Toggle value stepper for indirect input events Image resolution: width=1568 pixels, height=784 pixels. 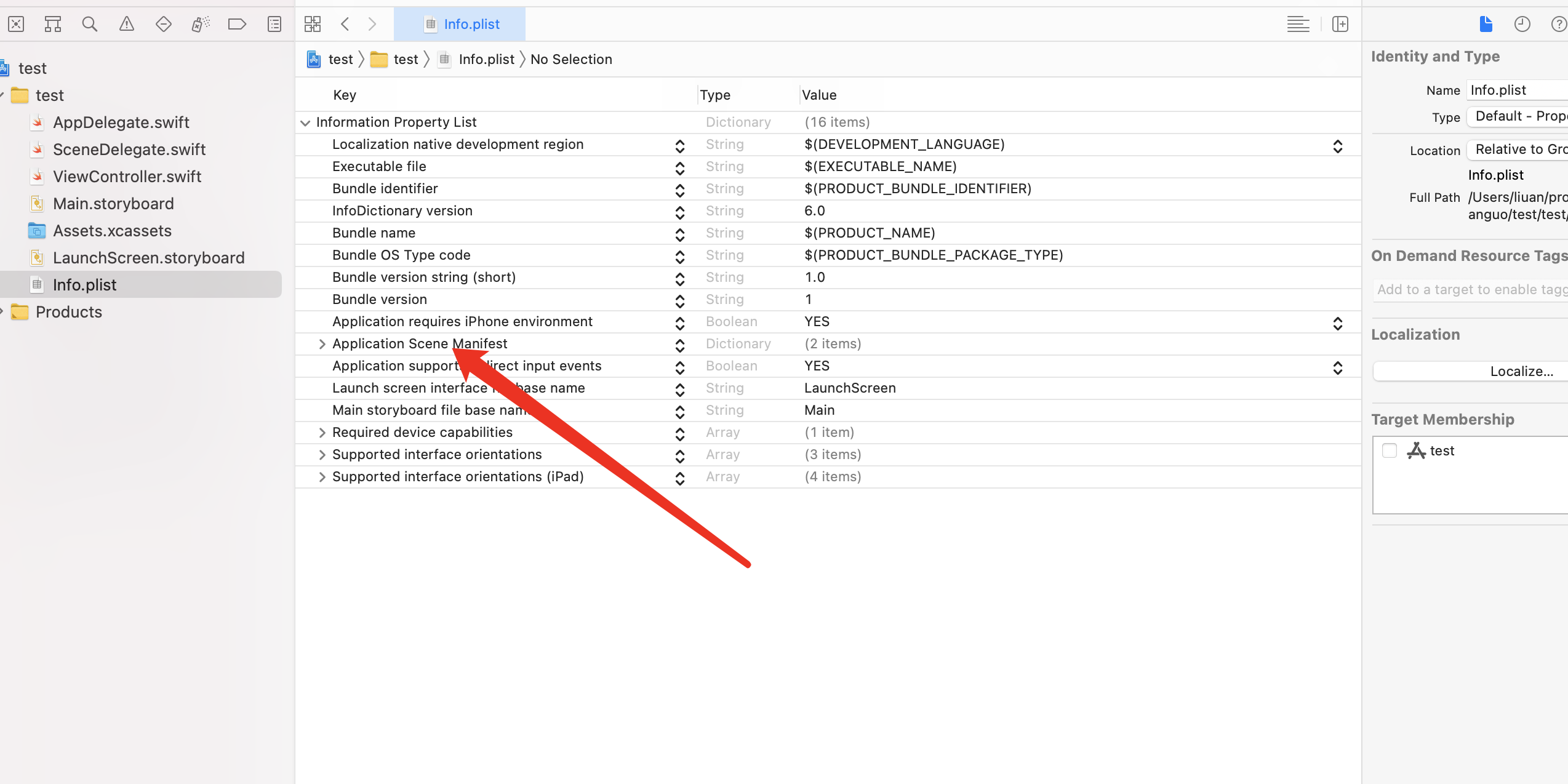[1337, 367]
